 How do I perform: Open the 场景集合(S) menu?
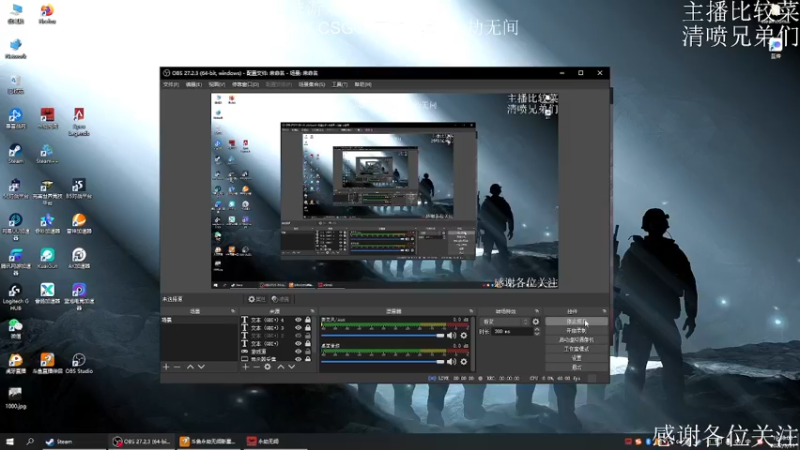coord(311,85)
